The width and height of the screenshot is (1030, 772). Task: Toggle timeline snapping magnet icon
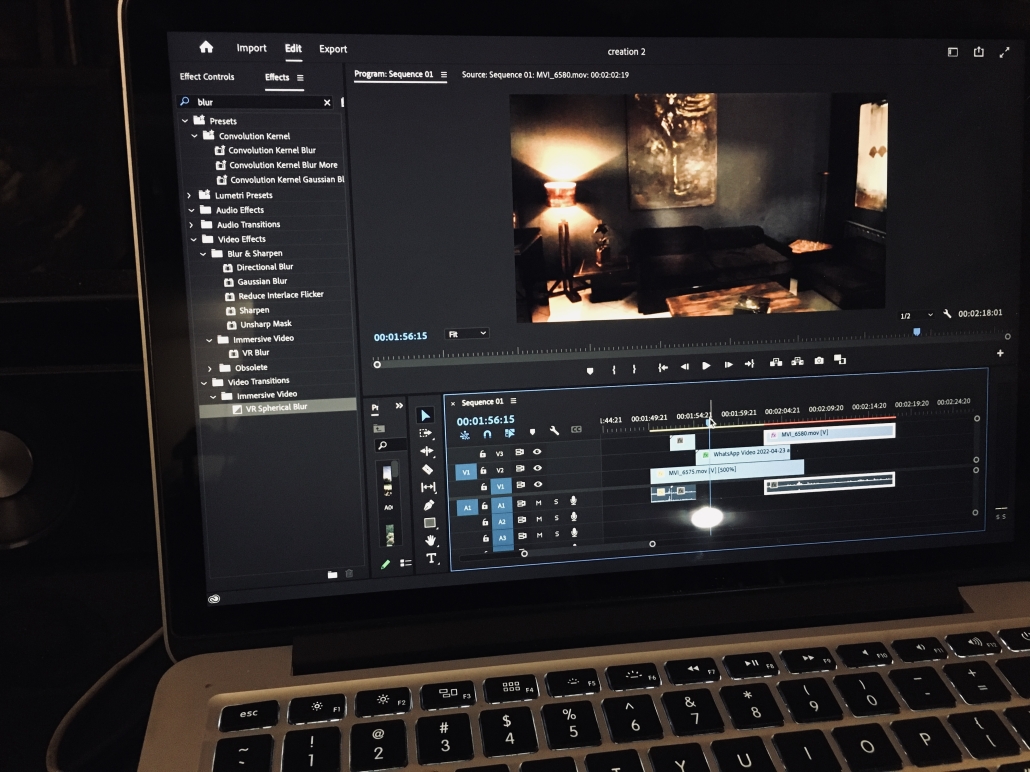(487, 434)
